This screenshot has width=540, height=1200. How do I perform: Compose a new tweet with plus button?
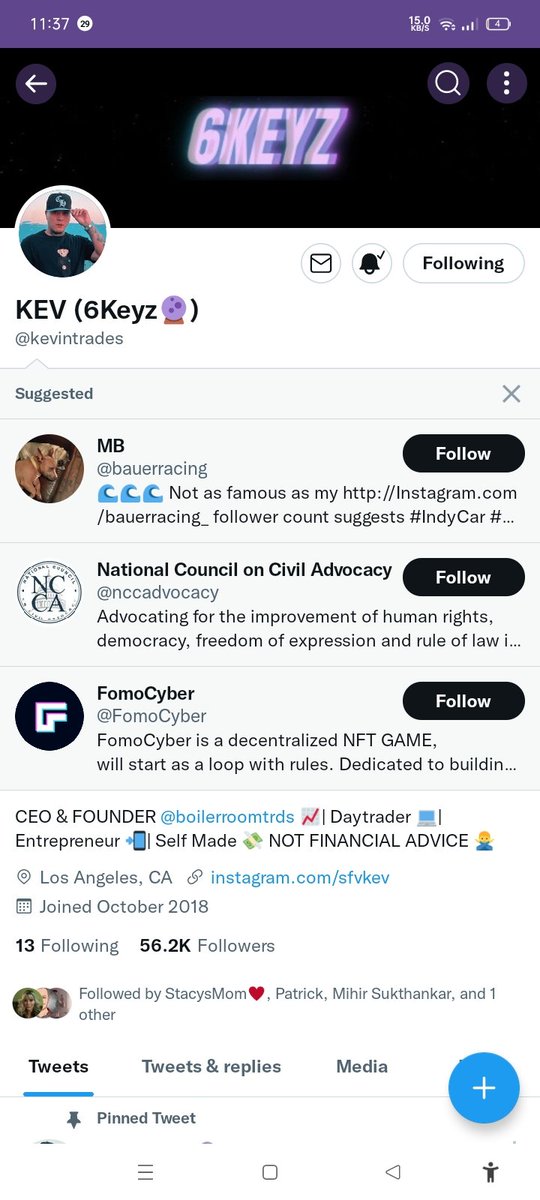coord(484,1088)
